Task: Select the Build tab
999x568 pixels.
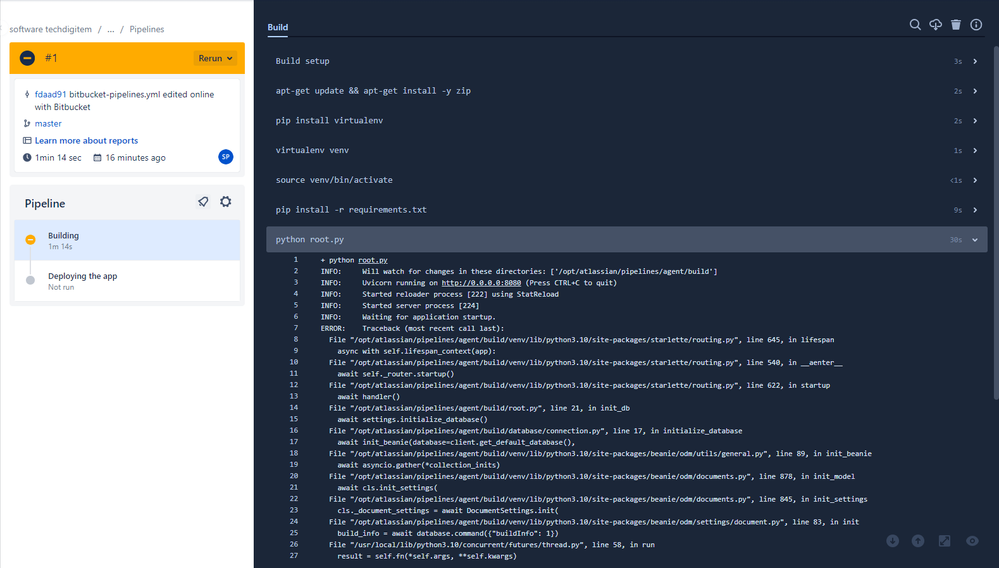Action: [277, 27]
